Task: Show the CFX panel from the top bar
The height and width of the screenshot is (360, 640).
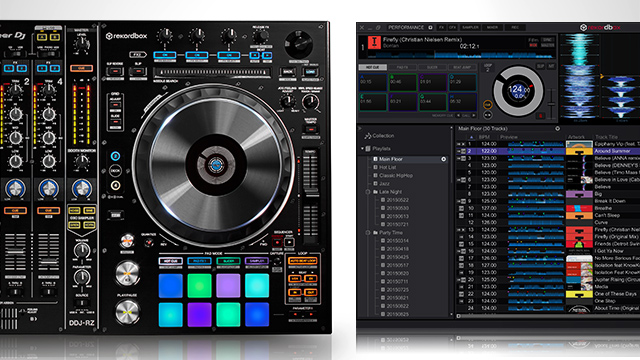Action: click(452, 27)
